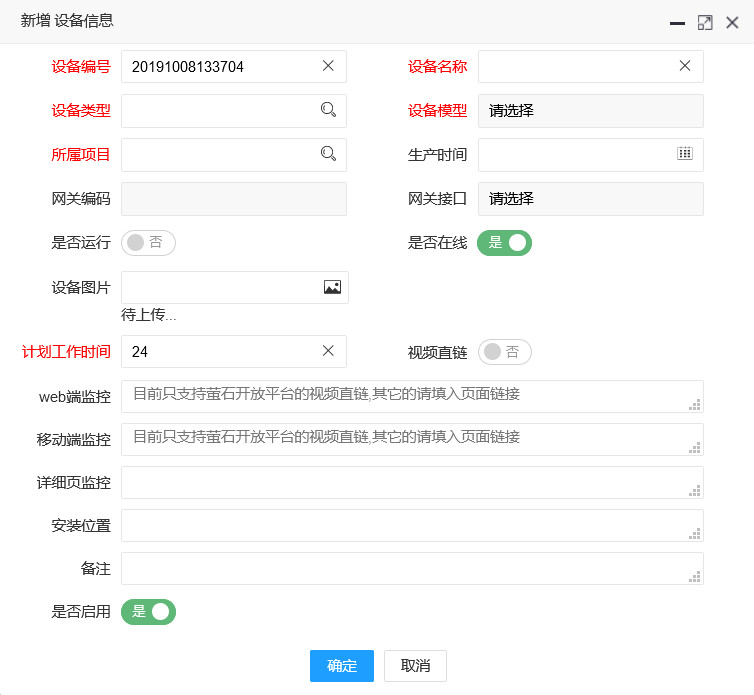Click the 取消 button
This screenshot has height=695, width=754.
[x=415, y=666]
